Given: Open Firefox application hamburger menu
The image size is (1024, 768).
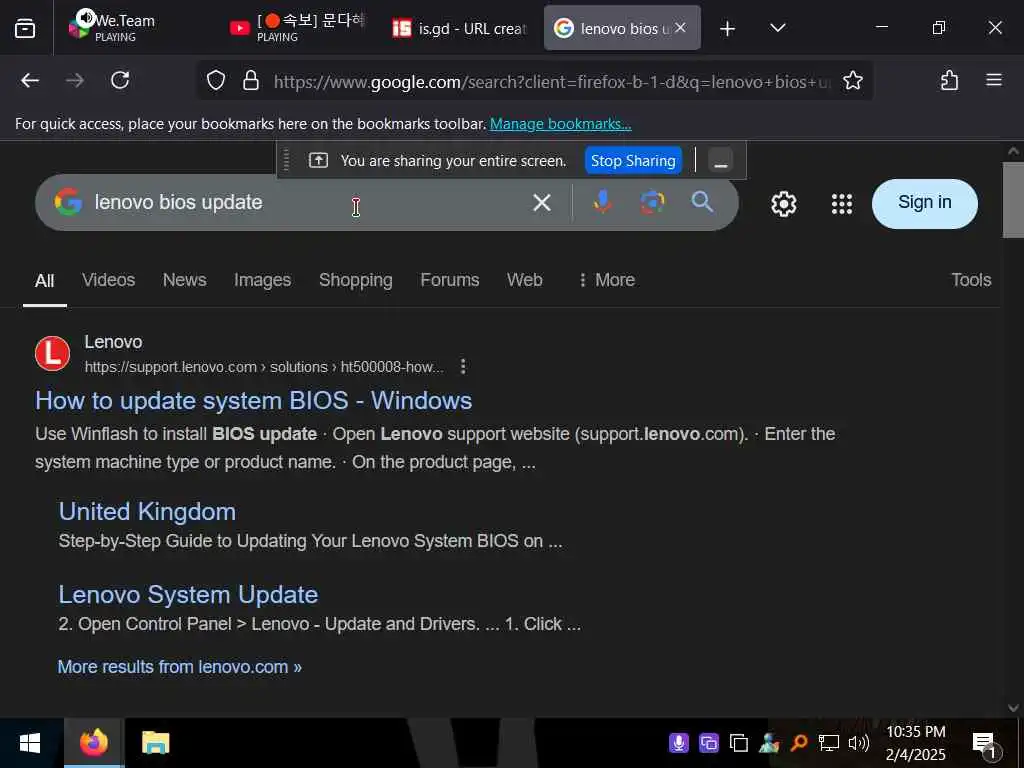Looking at the screenshot, I should tap(994, 80).
